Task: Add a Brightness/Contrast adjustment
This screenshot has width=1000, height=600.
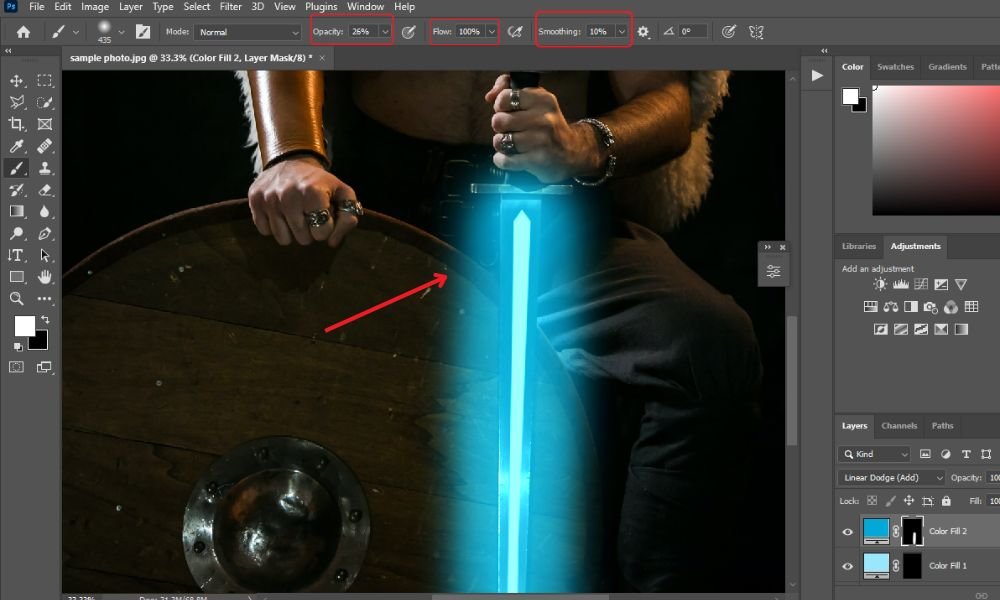Action: [x=880, y=284]
